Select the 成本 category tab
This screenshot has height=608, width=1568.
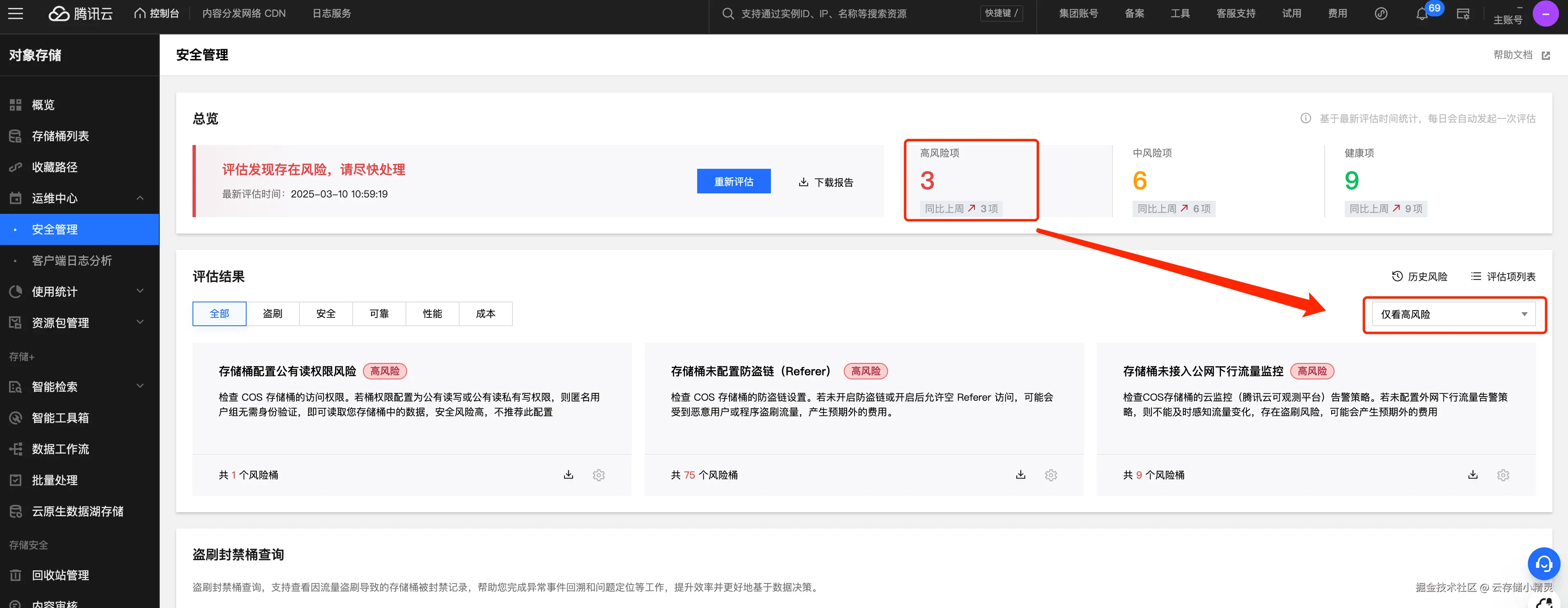(485, 314)
